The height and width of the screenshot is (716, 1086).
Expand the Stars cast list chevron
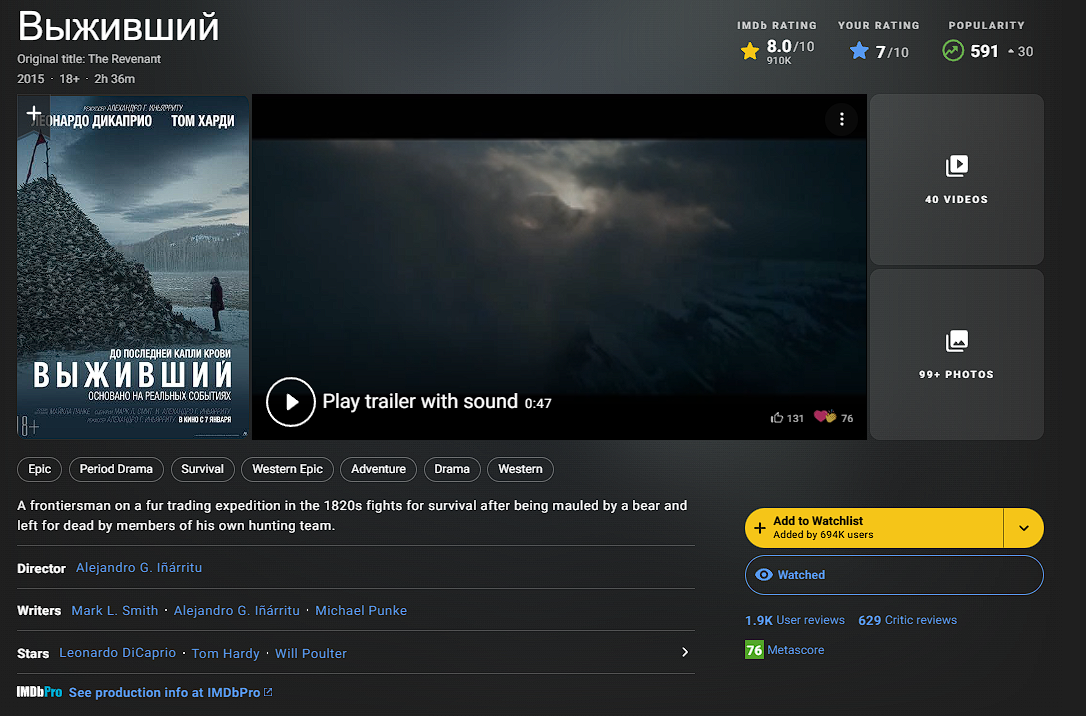tap(684, 652)
